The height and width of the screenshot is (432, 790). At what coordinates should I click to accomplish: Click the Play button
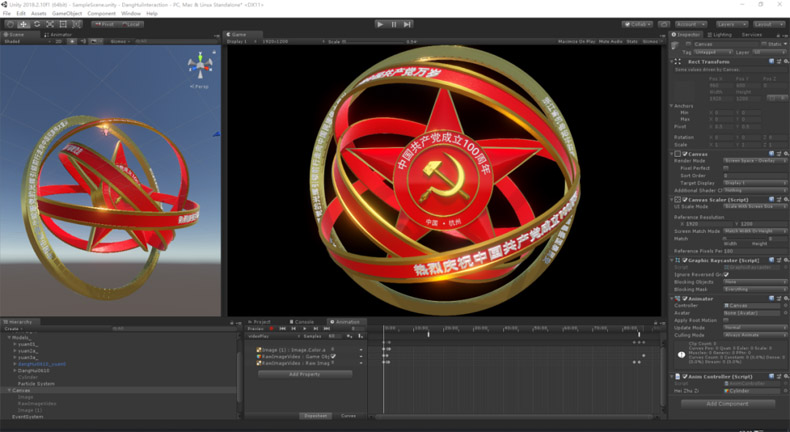click(380, 24)
